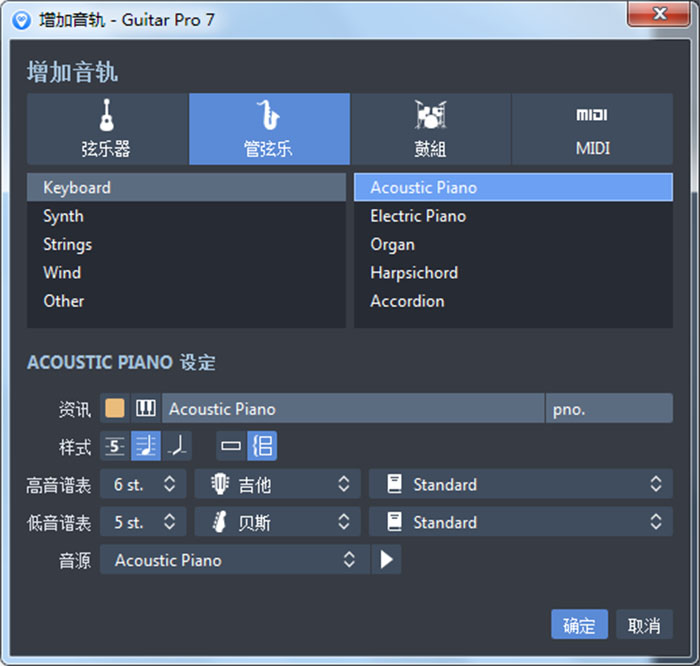Select grand staff layout icon
700x666 pixels.
tap(262, 446)
